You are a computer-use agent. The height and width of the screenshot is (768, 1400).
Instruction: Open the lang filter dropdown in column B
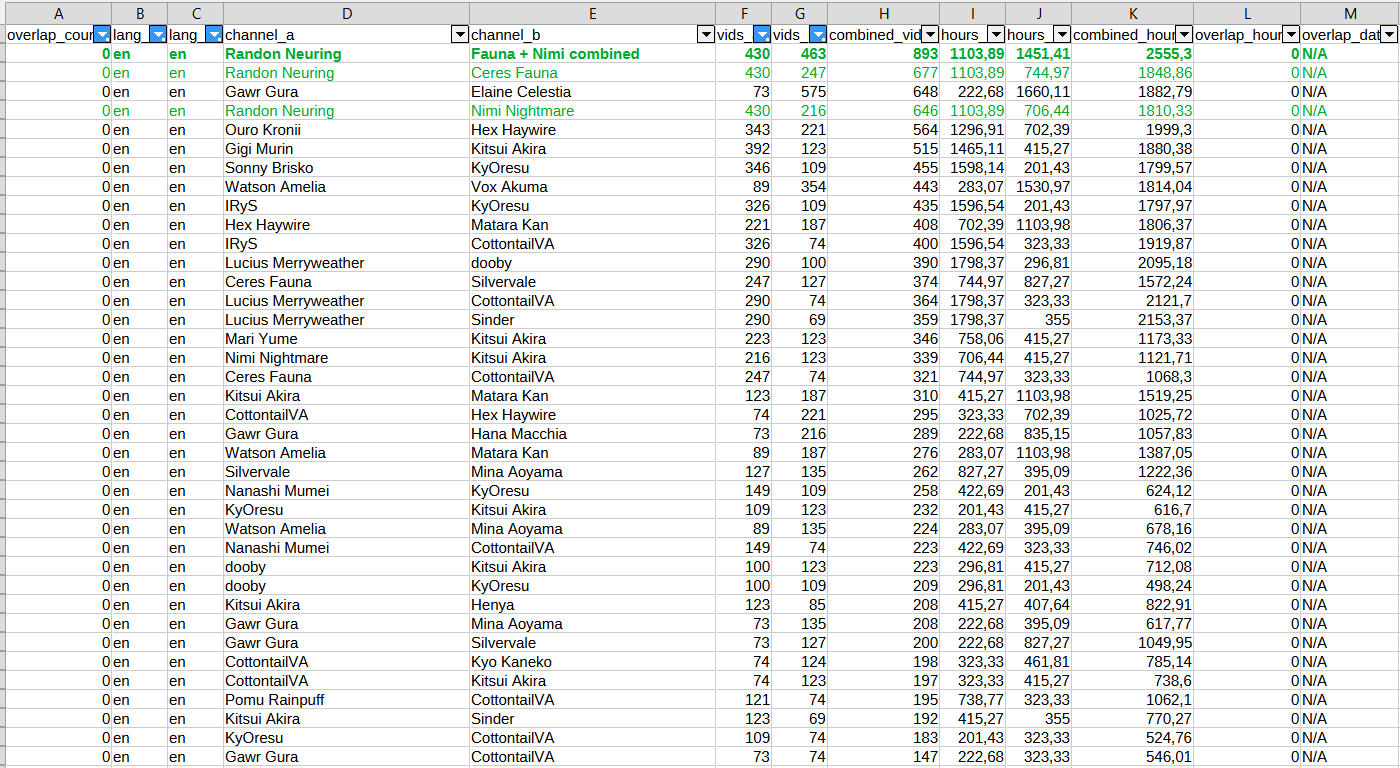[158, 35]
